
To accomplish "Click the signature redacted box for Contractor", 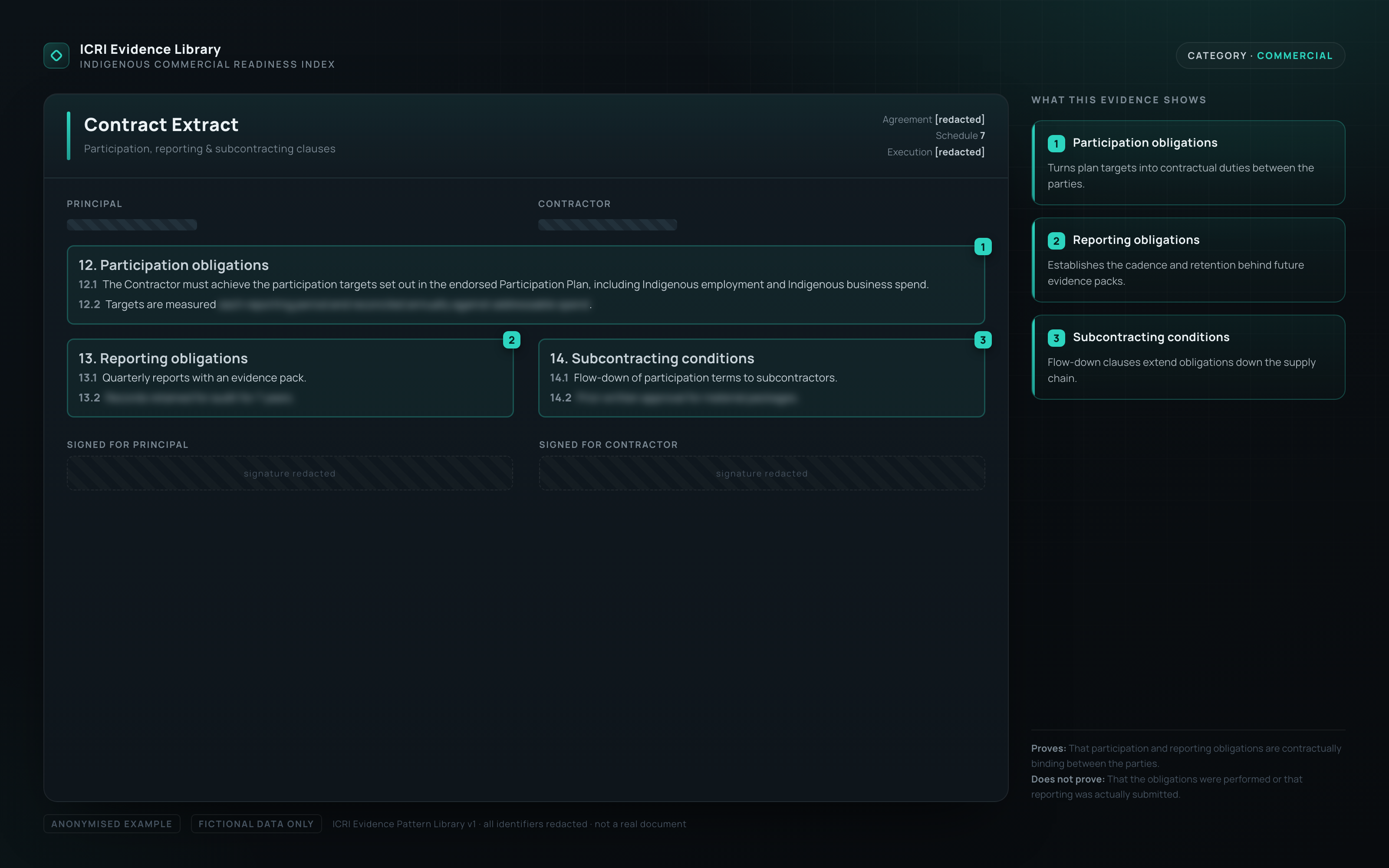I will tap(762, 473).
